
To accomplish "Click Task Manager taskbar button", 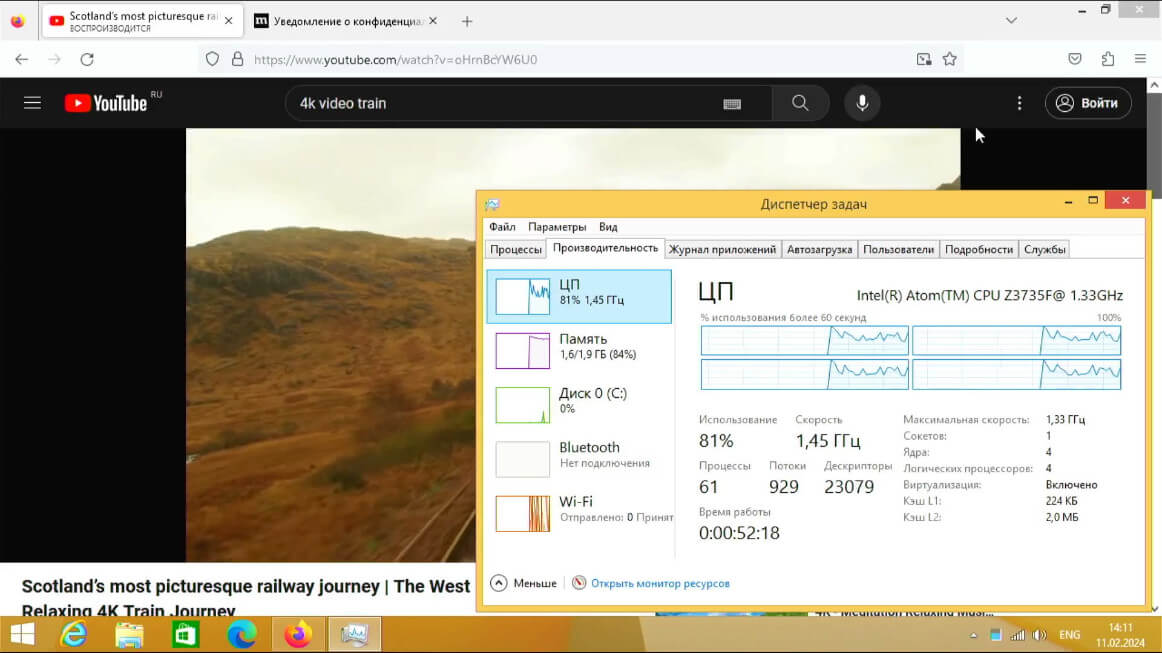I will 354,634.
